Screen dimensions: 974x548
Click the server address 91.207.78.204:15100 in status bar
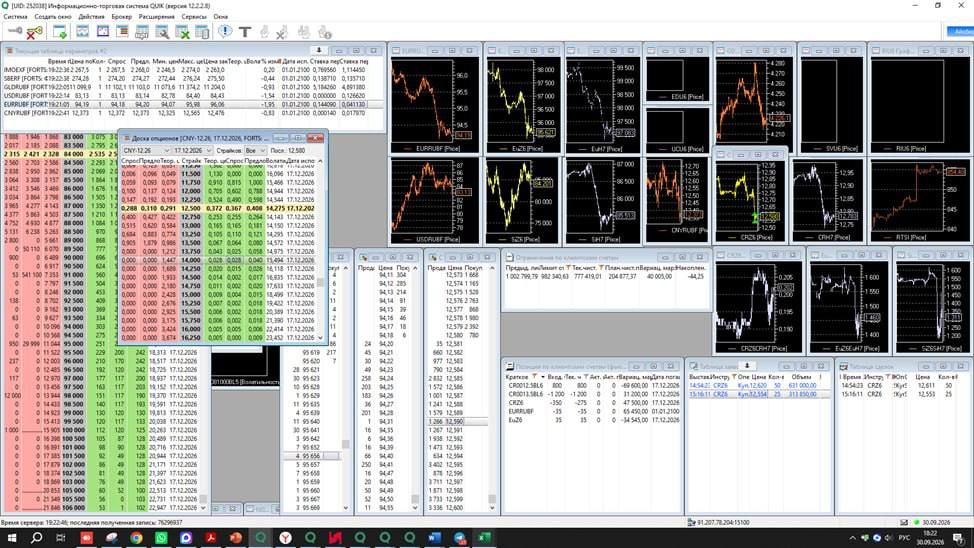pyautogui.click(x=723, y=523)
